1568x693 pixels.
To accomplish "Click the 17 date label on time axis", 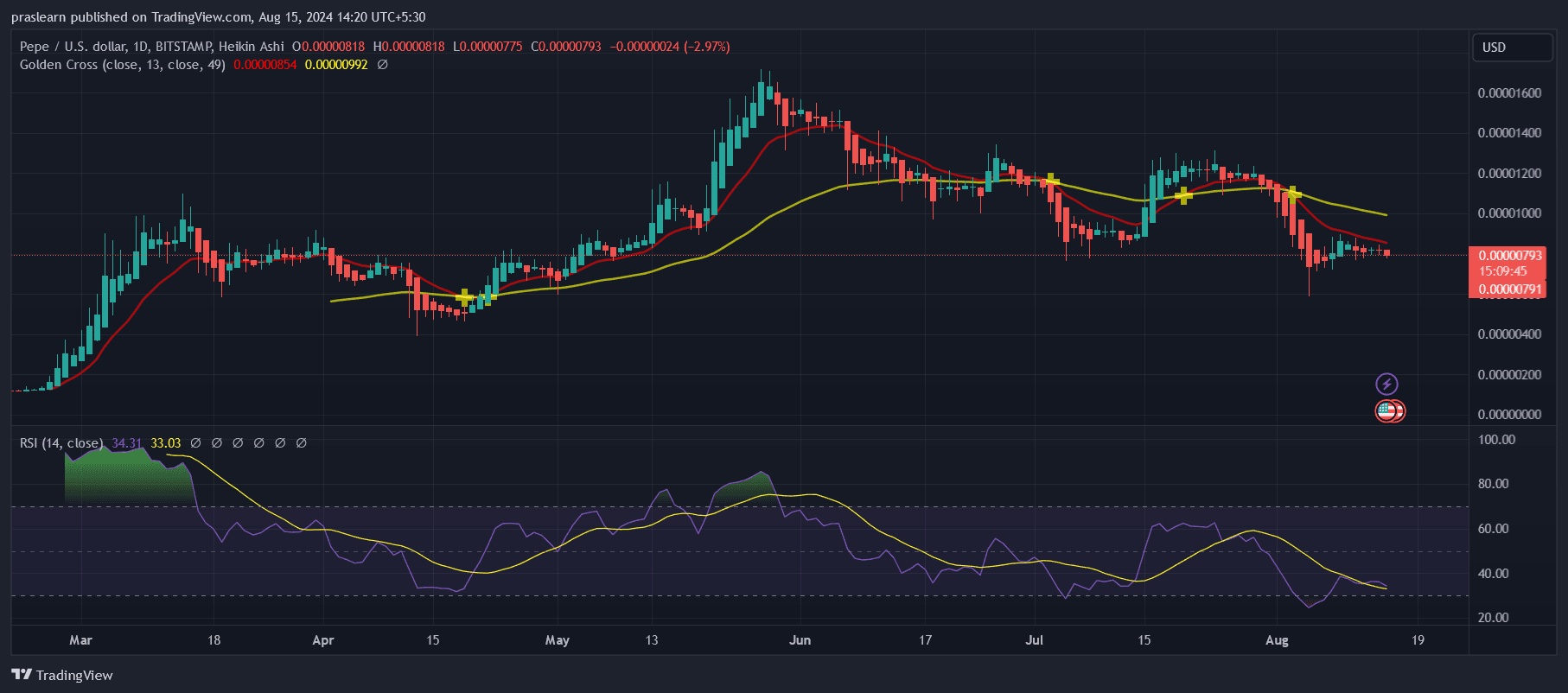I will (x=925, y=640).
